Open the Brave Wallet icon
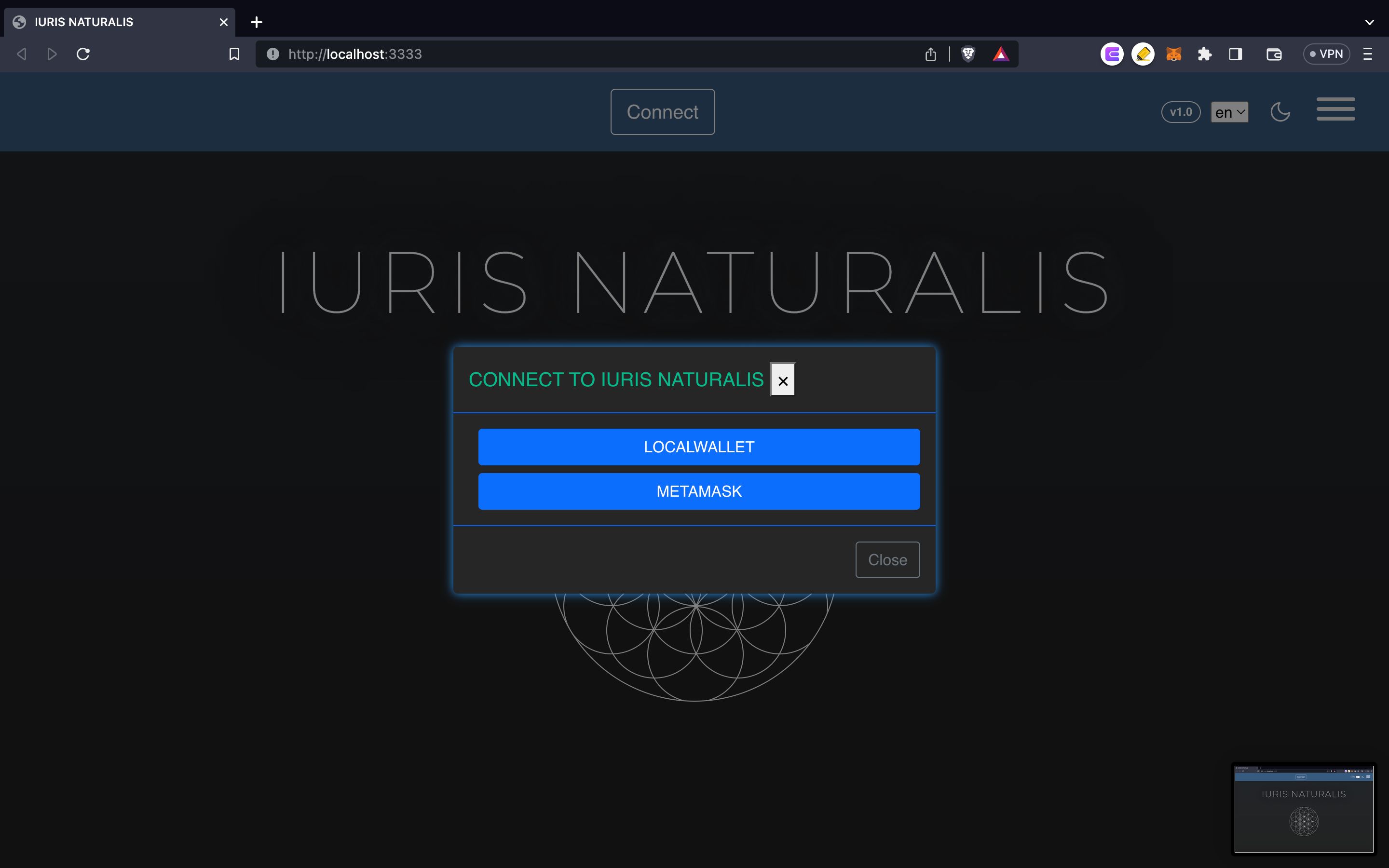The width and height of the screenshot is (1389, 868). (x=1274, y=54)
